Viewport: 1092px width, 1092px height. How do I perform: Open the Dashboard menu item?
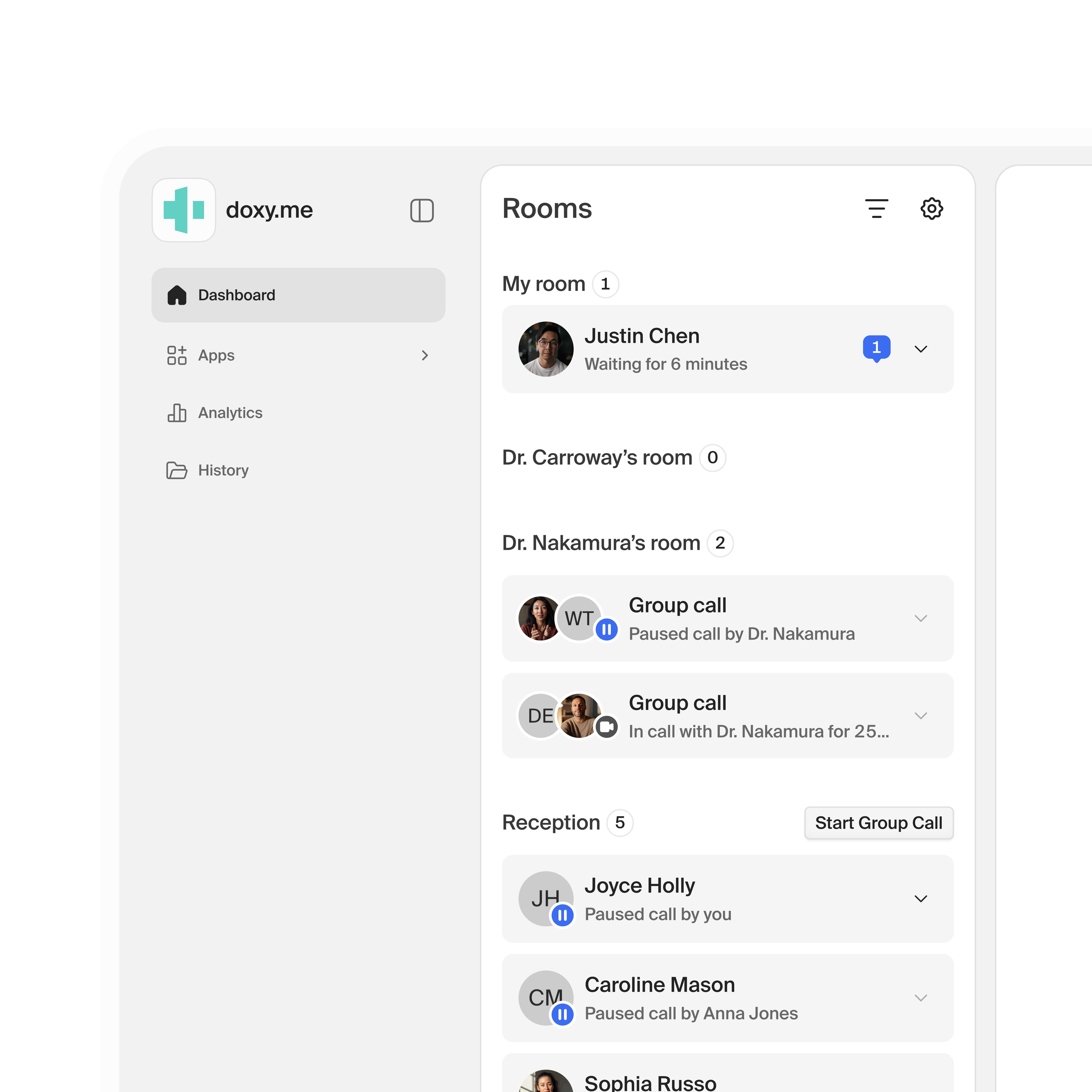(x=298, y=295)
